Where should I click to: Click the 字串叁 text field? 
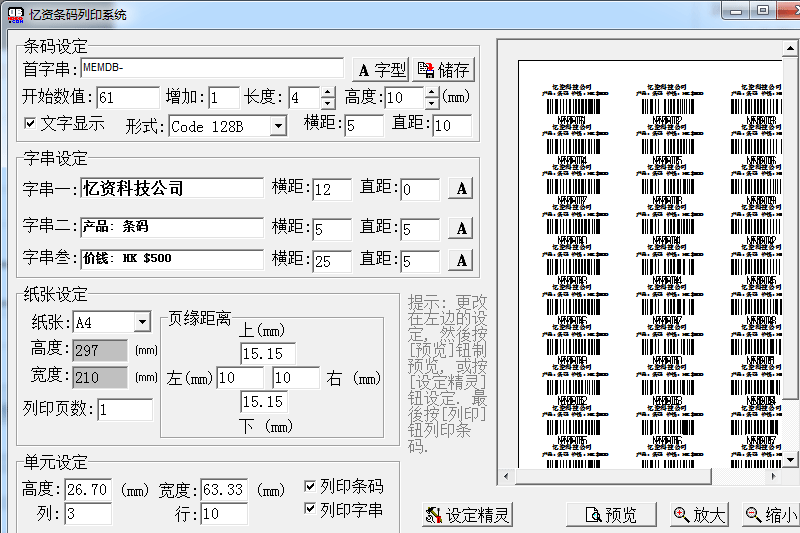[x=172, y=259]
